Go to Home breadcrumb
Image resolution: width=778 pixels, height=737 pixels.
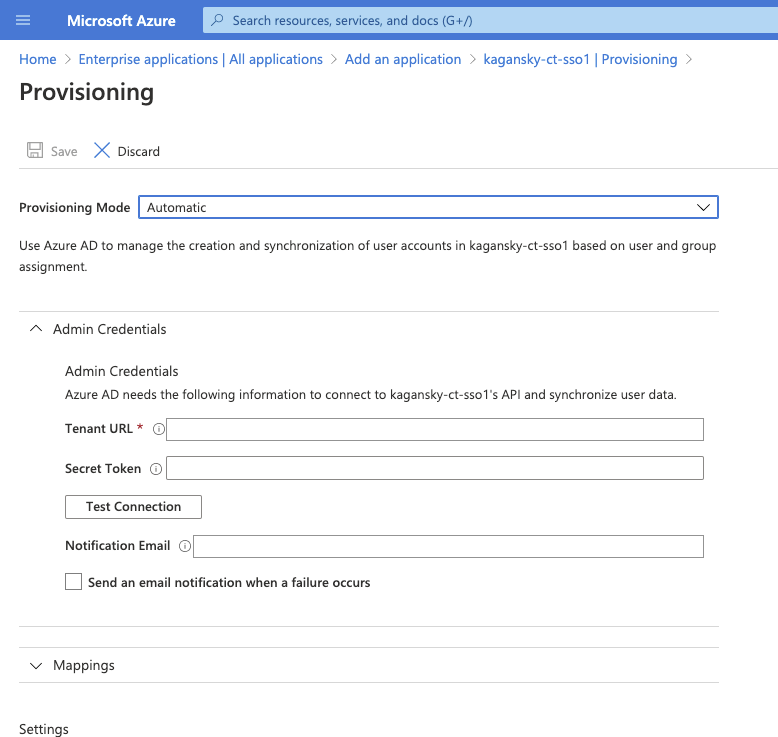38,59
